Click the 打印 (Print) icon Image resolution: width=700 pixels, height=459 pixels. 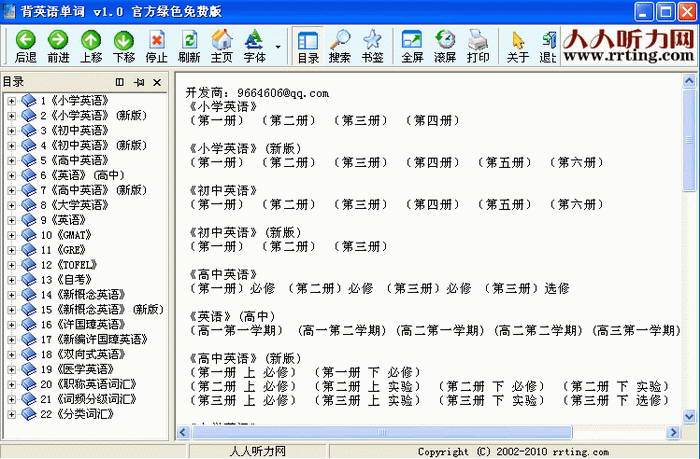click(478, 46)
